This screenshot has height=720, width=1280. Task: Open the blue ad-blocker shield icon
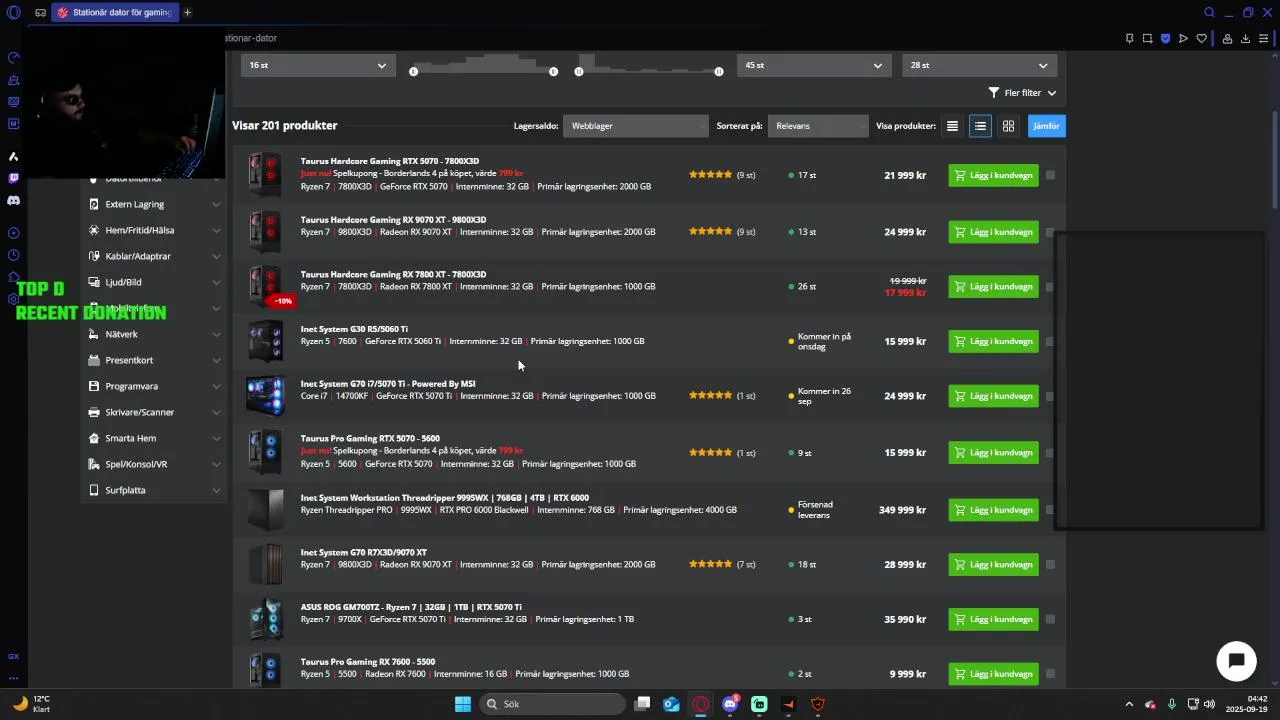[x=1165, y=39]
